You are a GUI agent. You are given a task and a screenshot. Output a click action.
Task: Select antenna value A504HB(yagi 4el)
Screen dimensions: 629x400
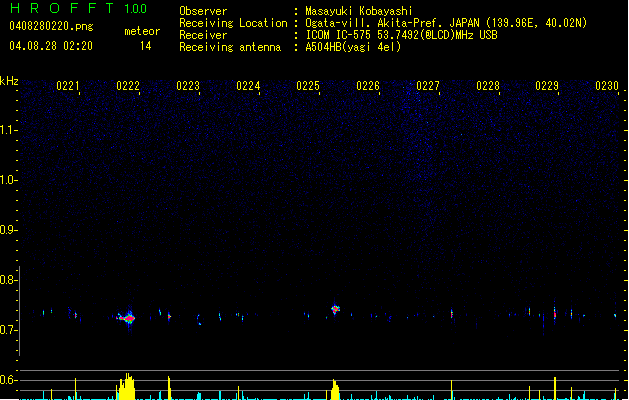point(353,47)
